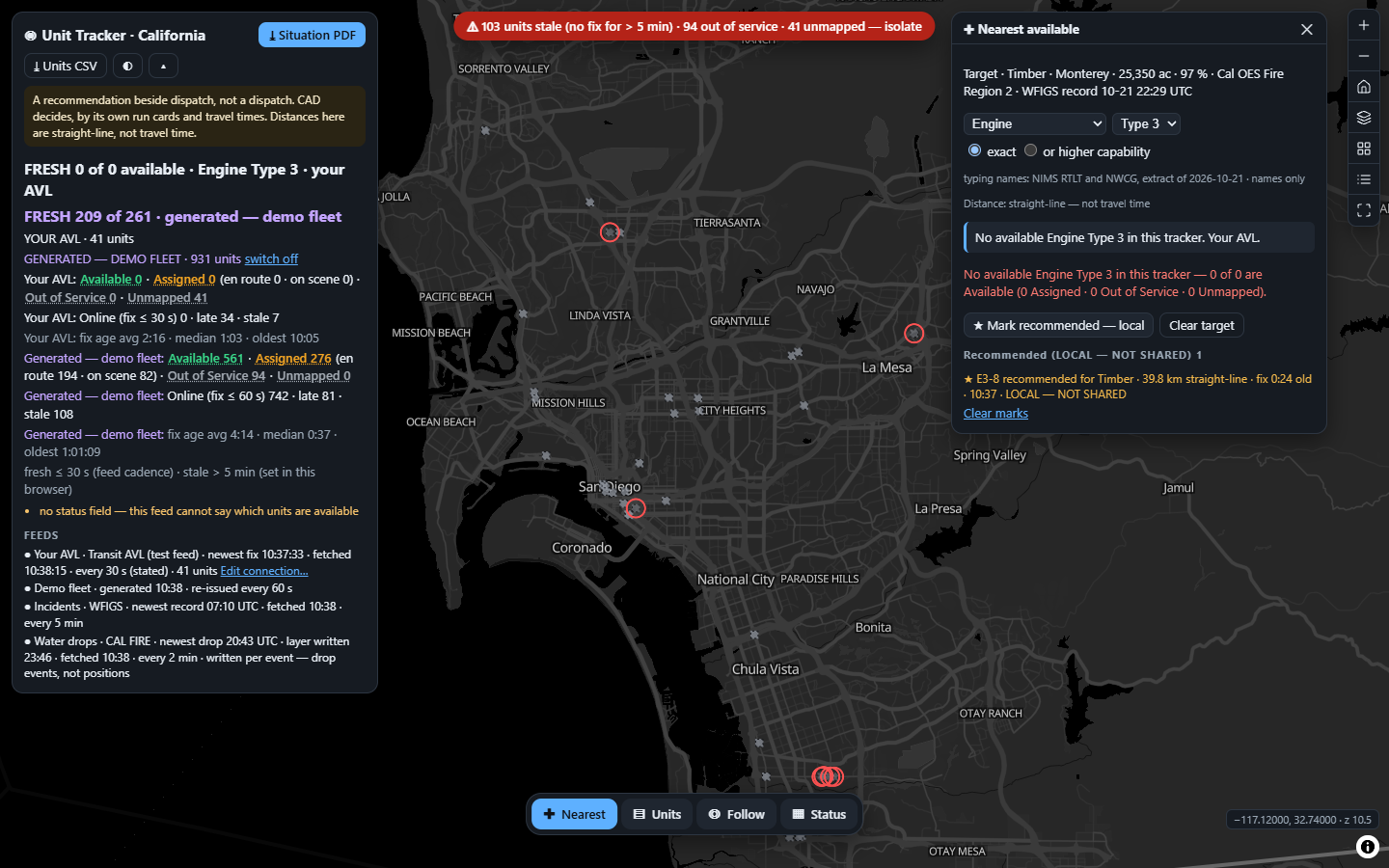Click the 'Incidents · WFIGS' feed row
This screenshot has width=1389, height=868.
point(183,614)
